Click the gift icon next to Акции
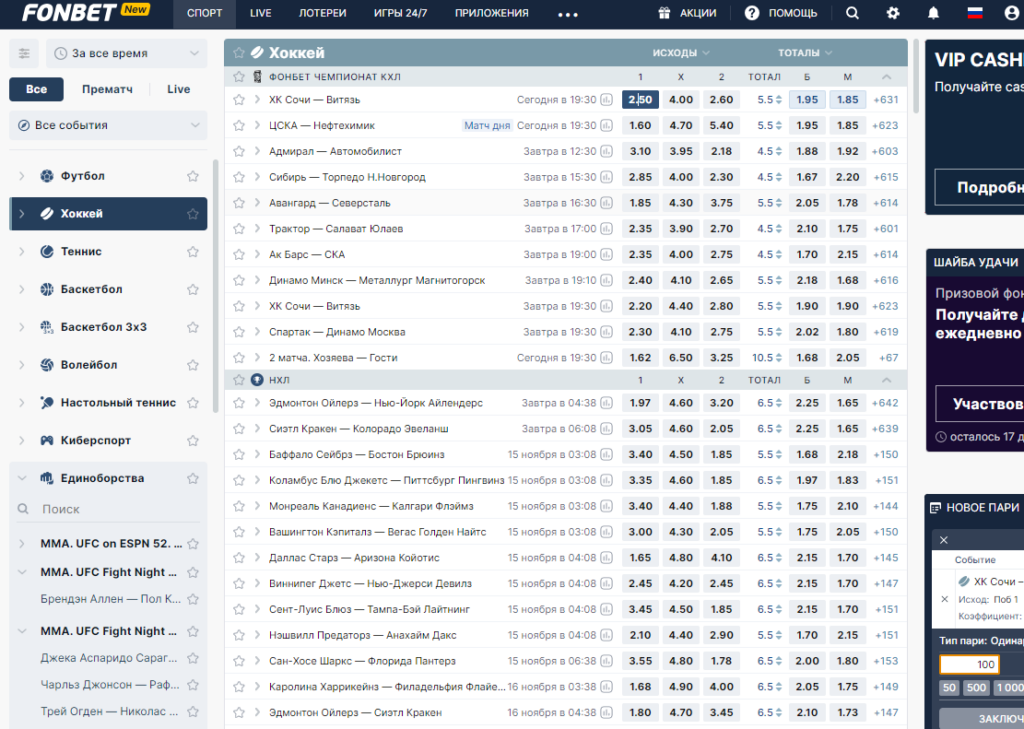 click(664, 13)
